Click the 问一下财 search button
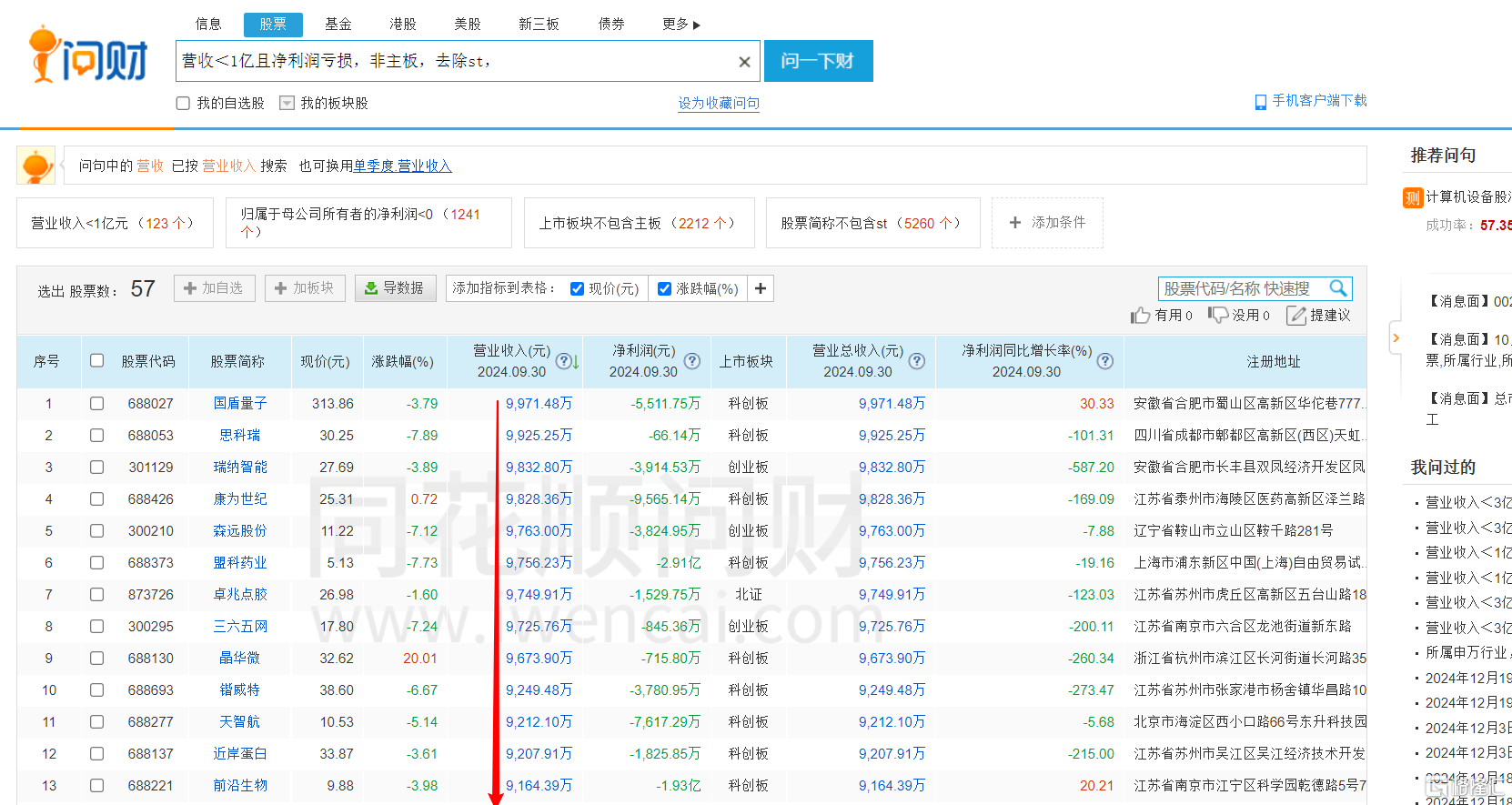Viewport: 1512px width, 805px height. tap(818, 61)
